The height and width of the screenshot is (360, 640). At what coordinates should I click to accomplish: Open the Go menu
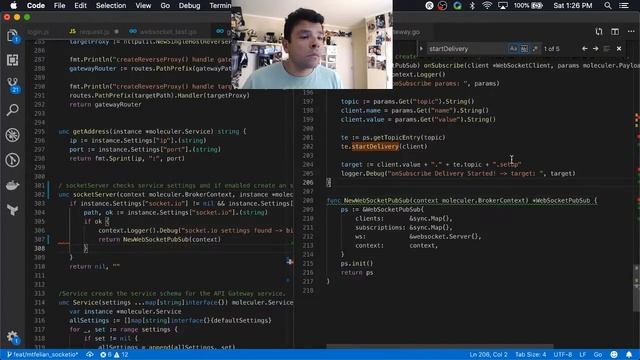coord(165,5)
